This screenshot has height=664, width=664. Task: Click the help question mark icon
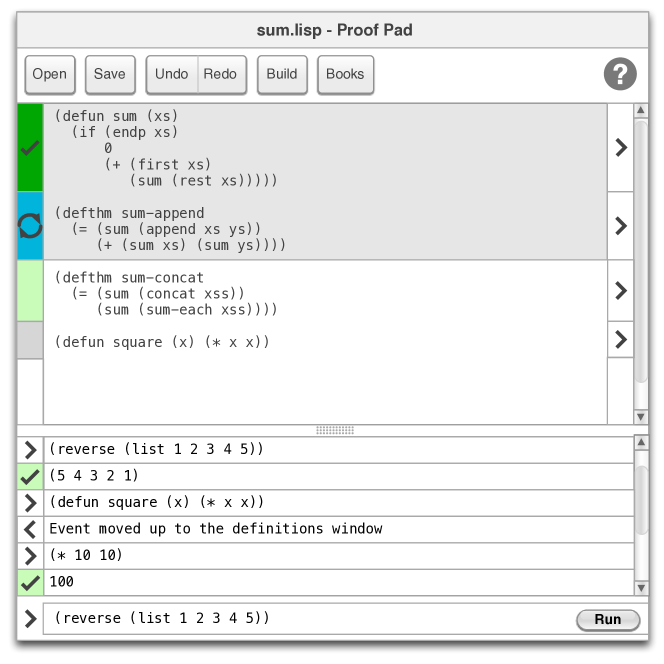[x=620, y=74]
